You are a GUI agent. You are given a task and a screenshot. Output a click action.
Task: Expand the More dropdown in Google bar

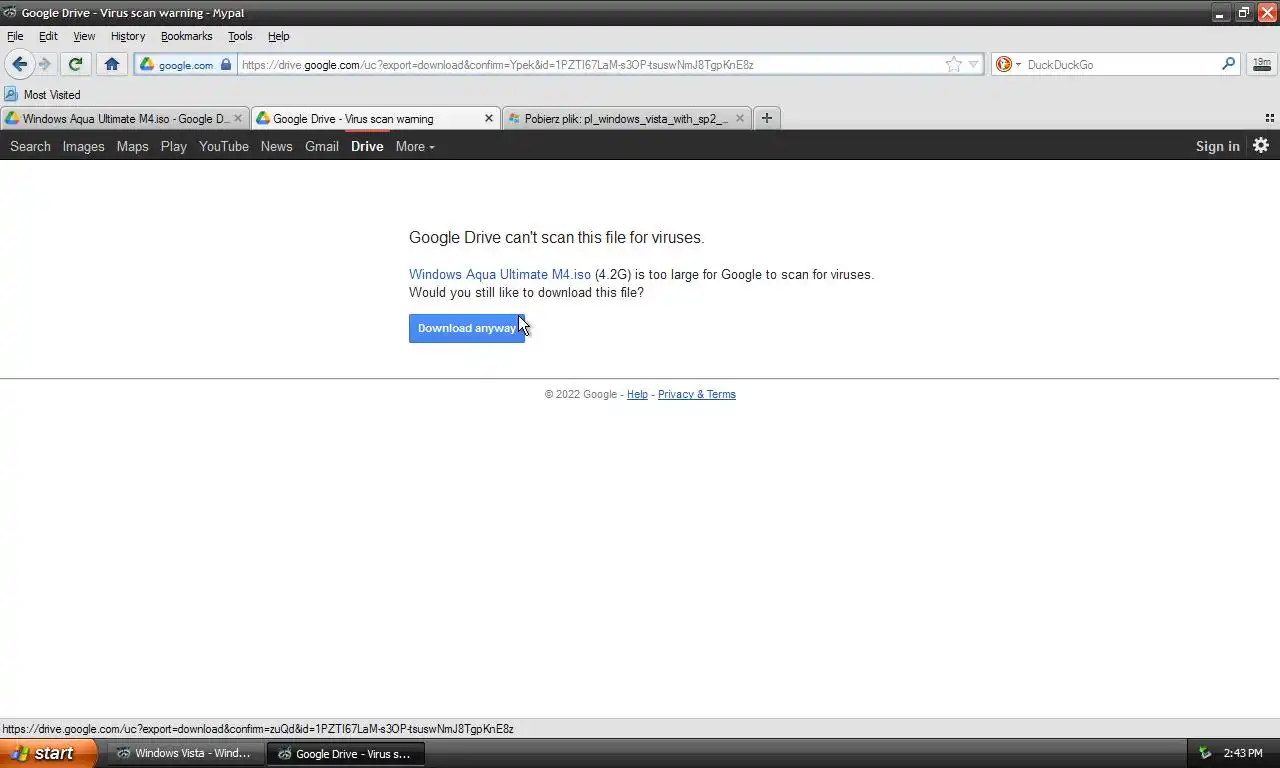[x=415, y=146]
